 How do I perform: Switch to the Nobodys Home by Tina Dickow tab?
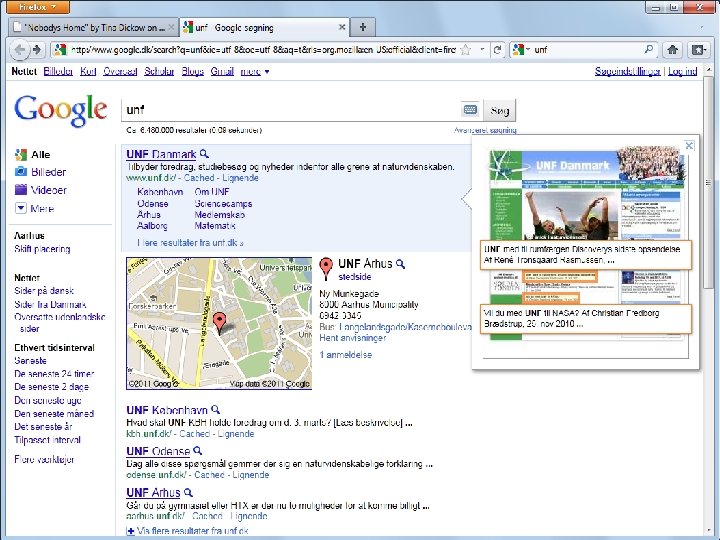(x=94, y=28)
